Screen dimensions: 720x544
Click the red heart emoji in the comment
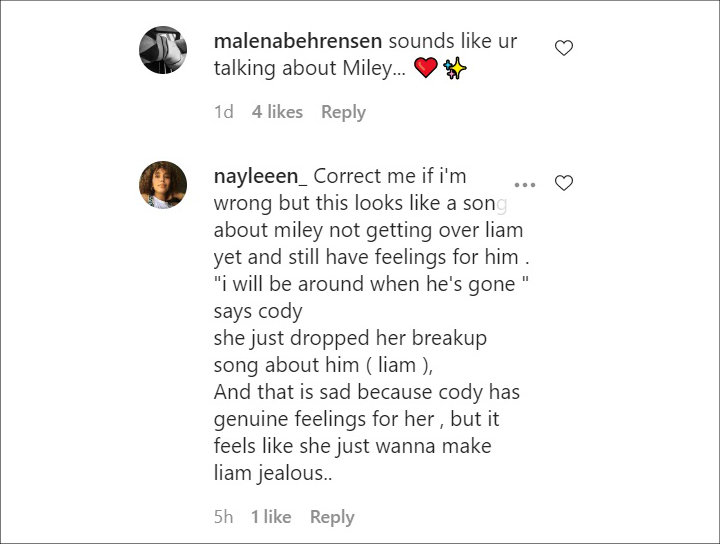[x=426, y=68]
